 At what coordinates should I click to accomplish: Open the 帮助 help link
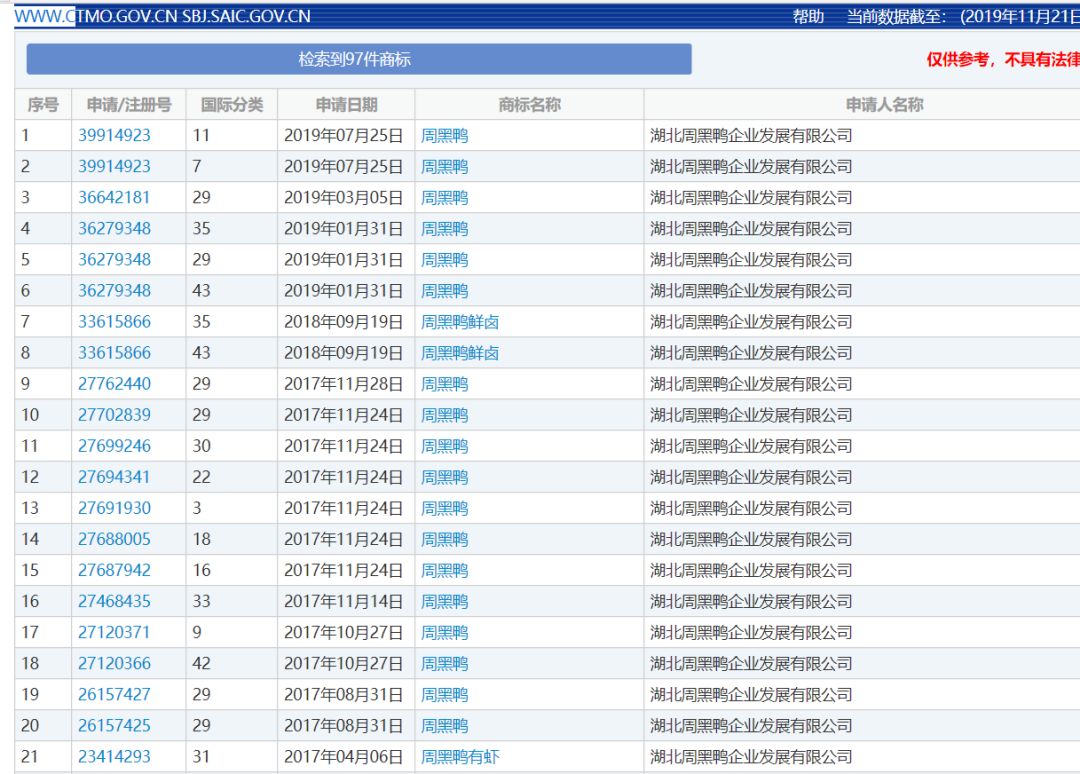808,17
